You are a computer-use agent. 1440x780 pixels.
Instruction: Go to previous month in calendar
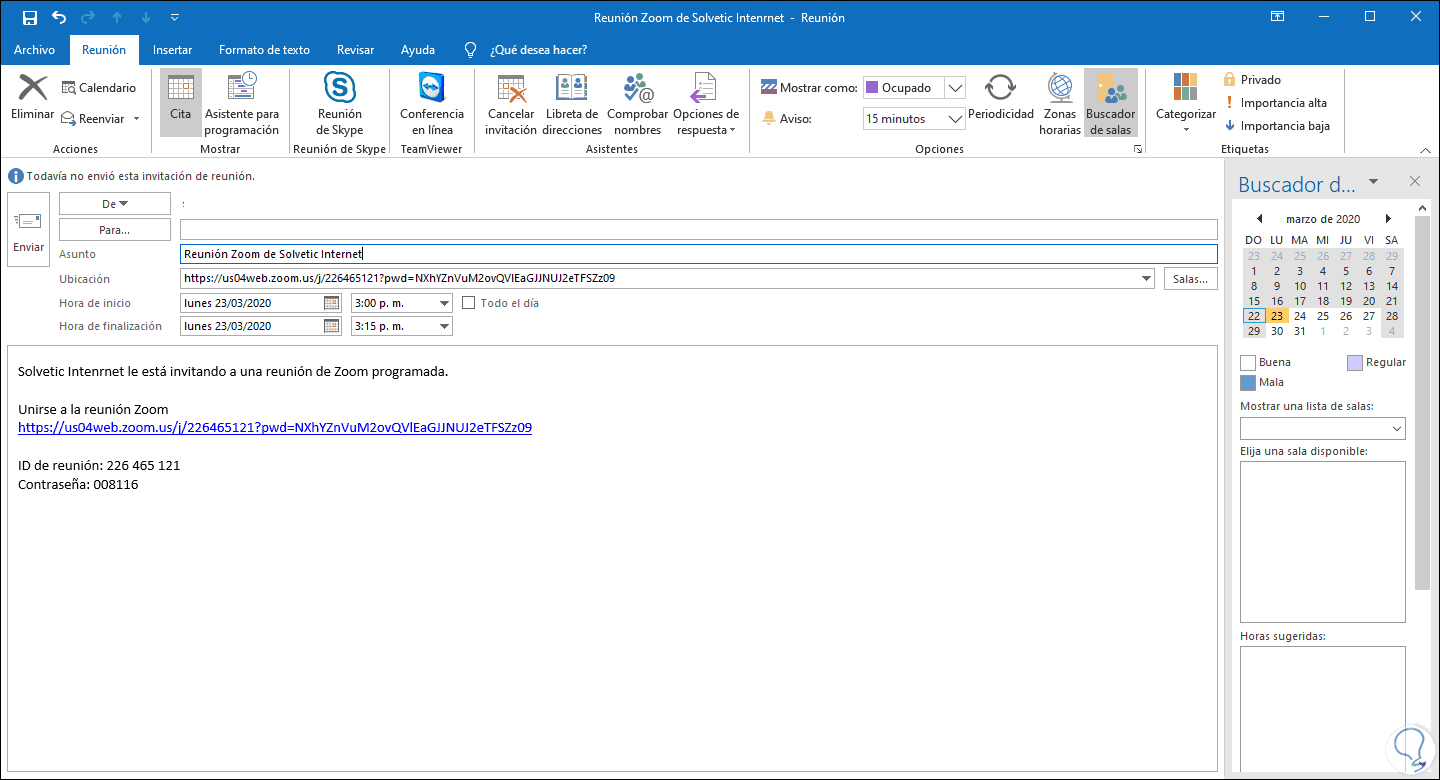click(1259, 219)
